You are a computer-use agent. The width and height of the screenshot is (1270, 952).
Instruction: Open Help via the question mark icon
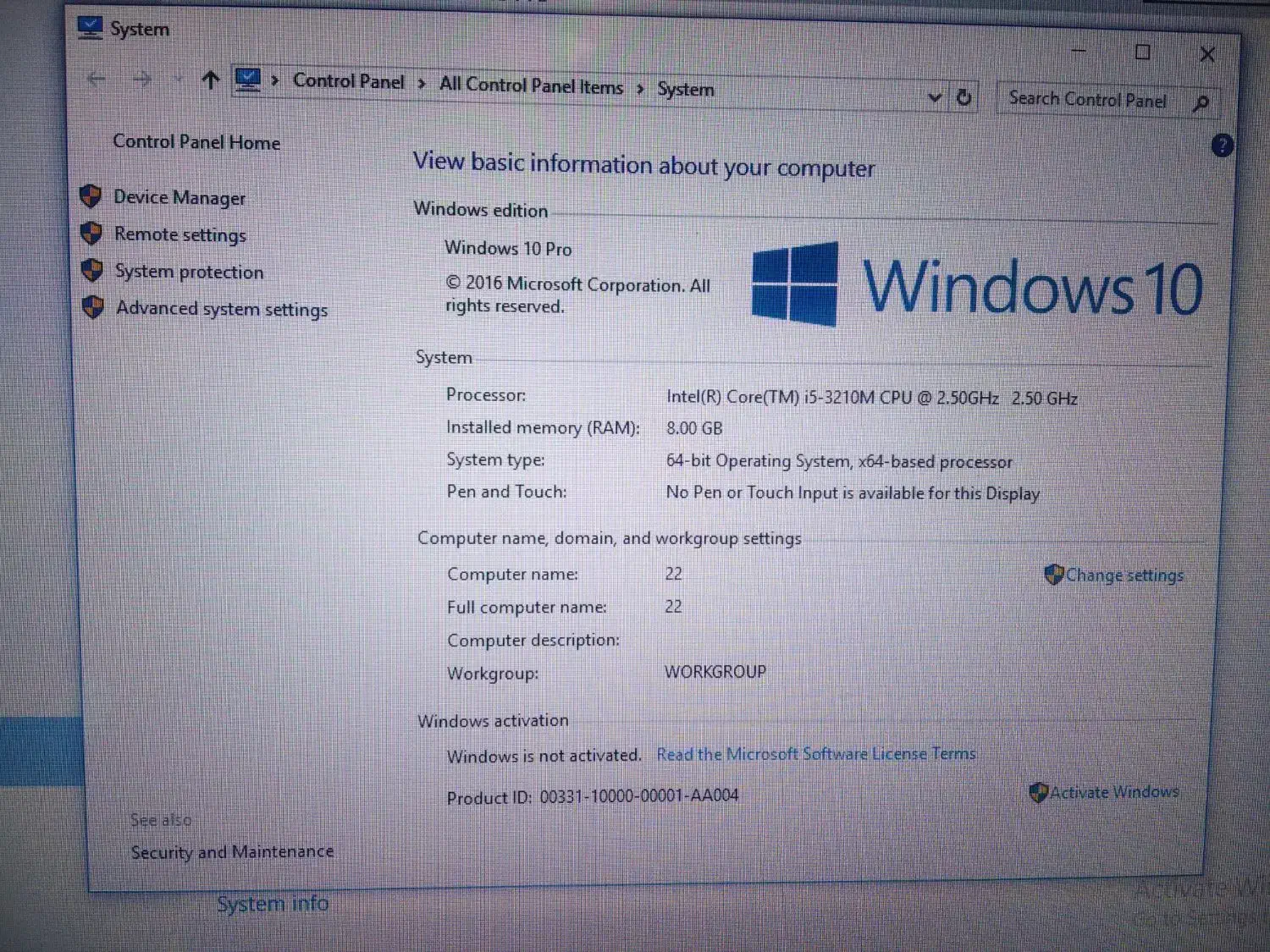1222,146
